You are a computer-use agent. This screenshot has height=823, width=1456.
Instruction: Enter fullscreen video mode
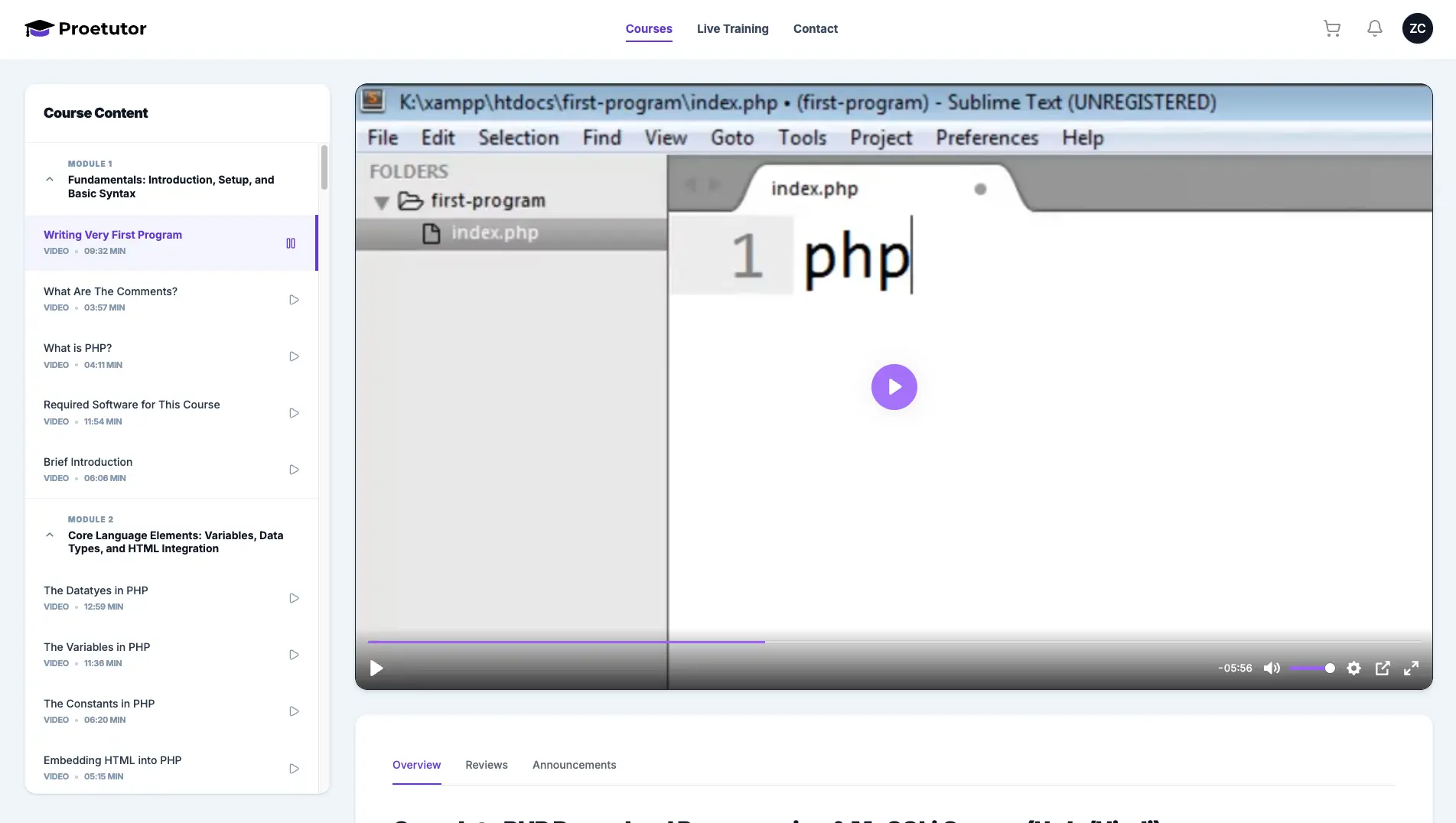(x=1411, y=668)
